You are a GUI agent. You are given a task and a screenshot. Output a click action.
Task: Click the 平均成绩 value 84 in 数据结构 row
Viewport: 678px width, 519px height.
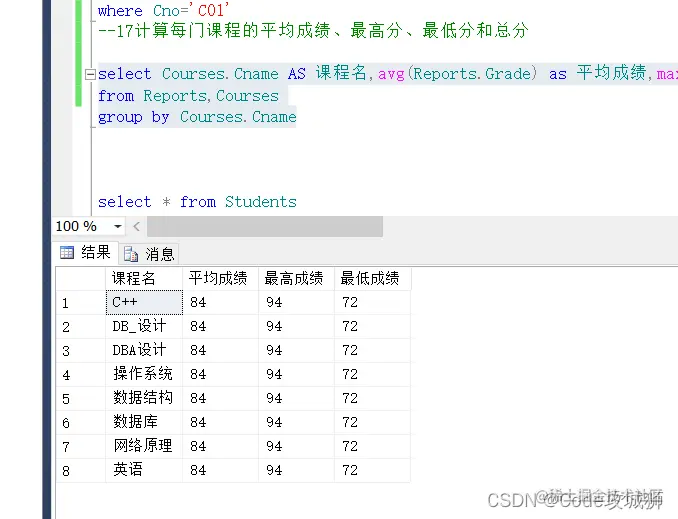pos(221,398)
